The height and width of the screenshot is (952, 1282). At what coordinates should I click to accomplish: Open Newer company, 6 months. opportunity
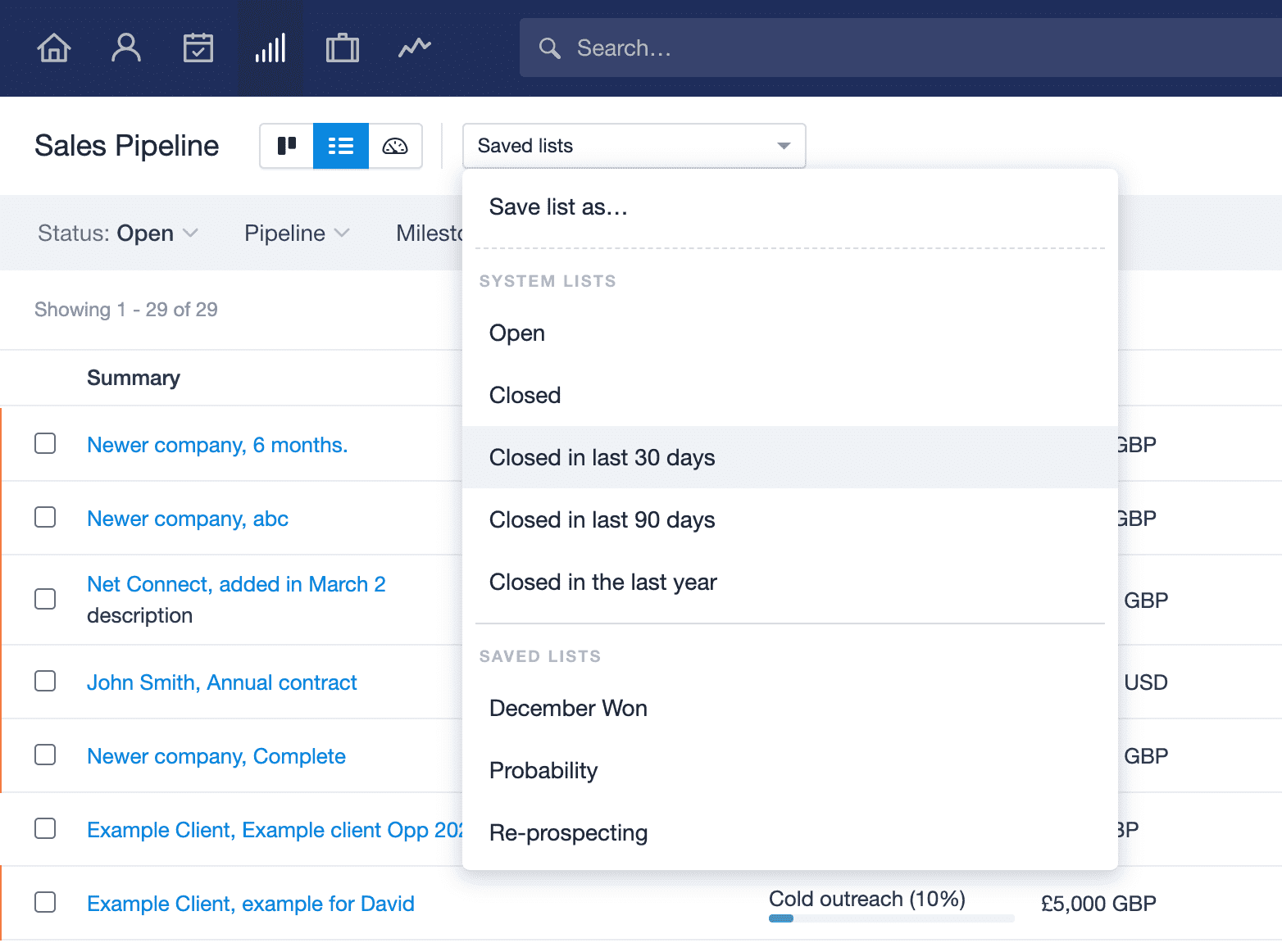click(217, 445)
